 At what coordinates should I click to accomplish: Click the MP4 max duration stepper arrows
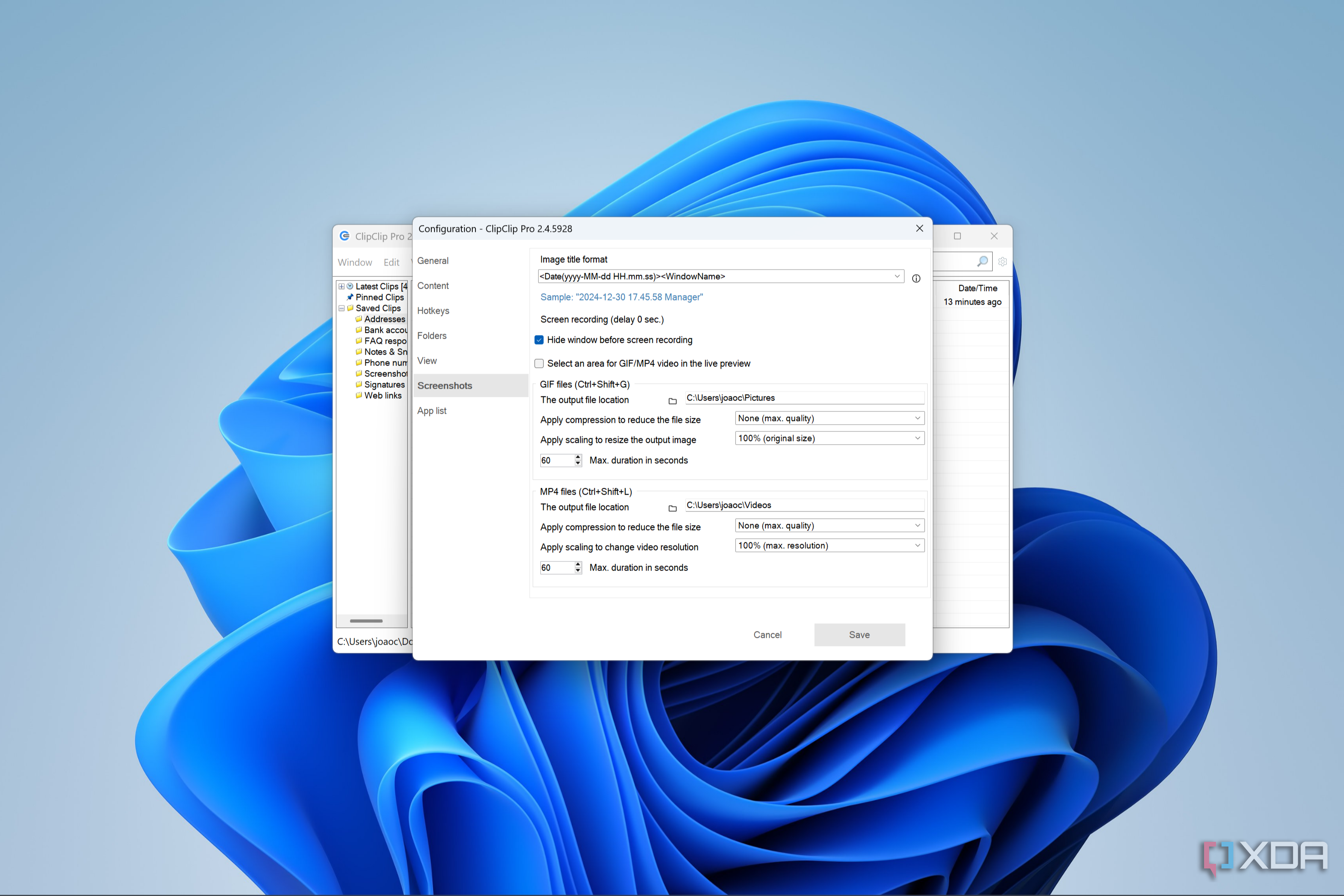click(578, 567)
